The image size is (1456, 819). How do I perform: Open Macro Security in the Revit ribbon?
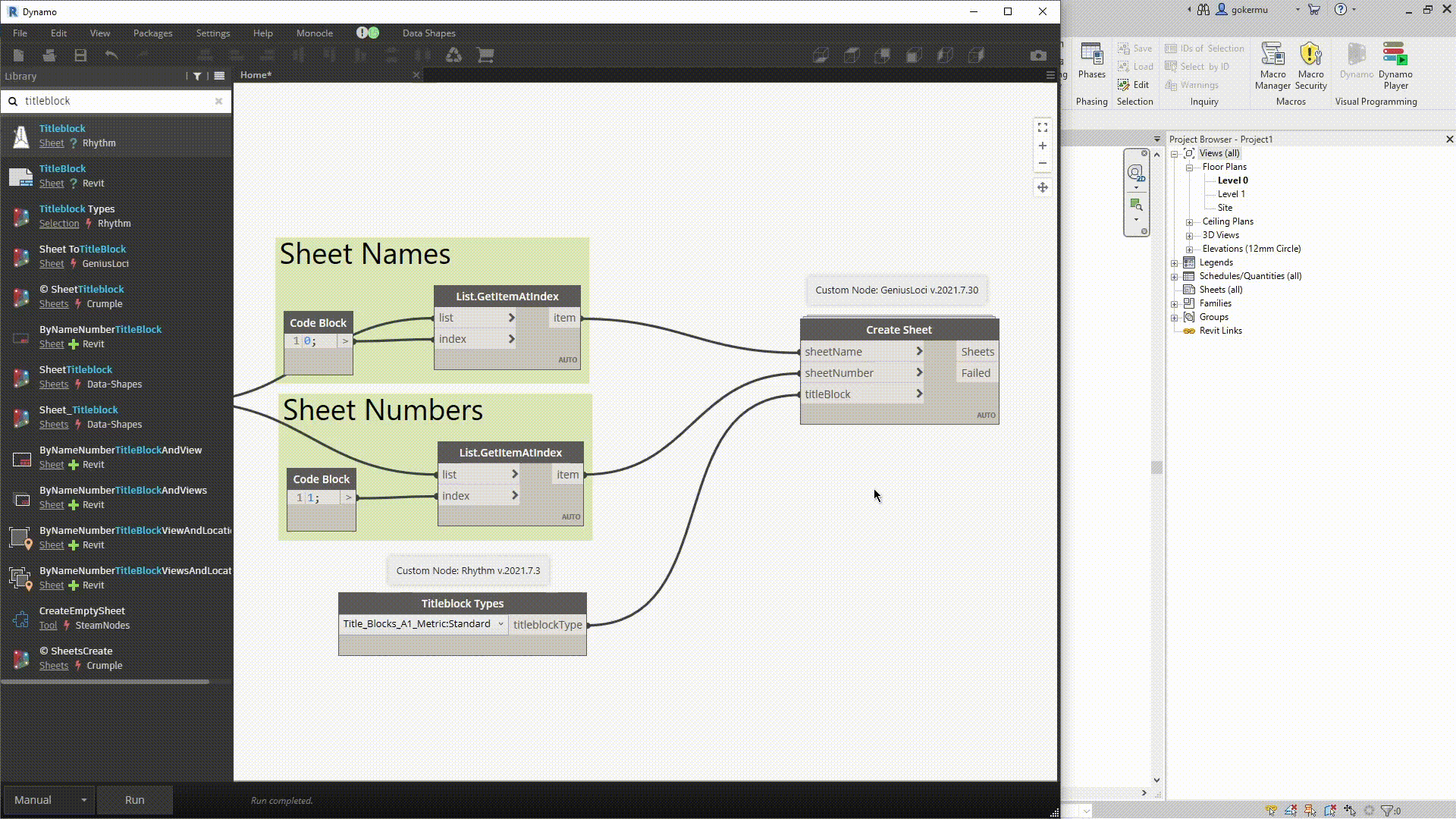point(1311,64)
